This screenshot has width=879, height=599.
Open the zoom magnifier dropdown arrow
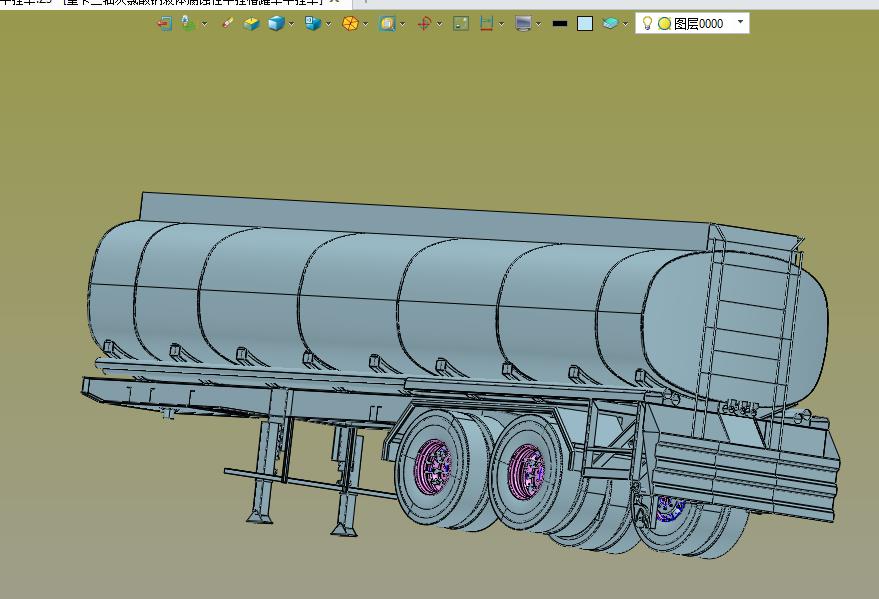[x=403, y=24]
